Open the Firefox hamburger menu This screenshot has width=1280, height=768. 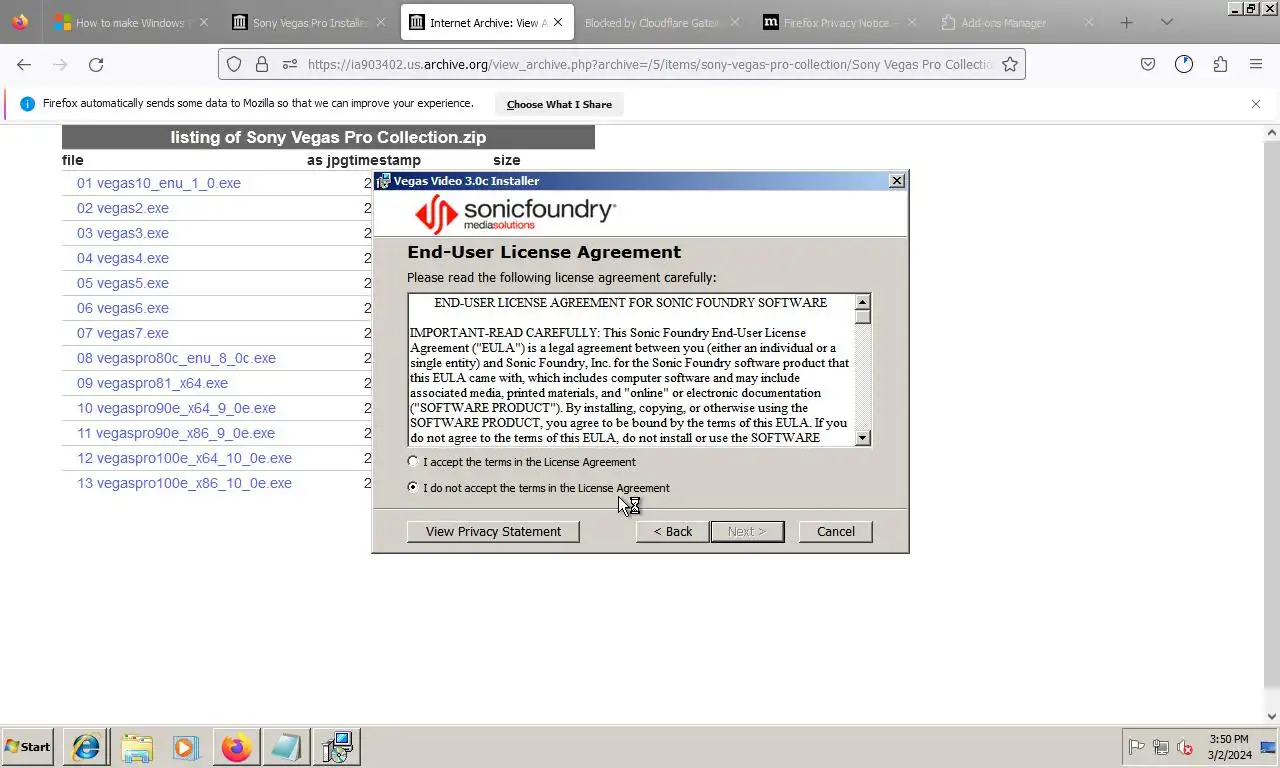click(x=1256, y=65)
